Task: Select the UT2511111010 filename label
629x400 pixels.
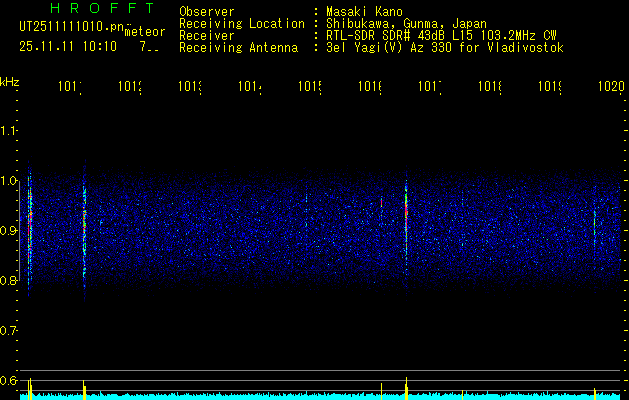Action: (67, 27)
